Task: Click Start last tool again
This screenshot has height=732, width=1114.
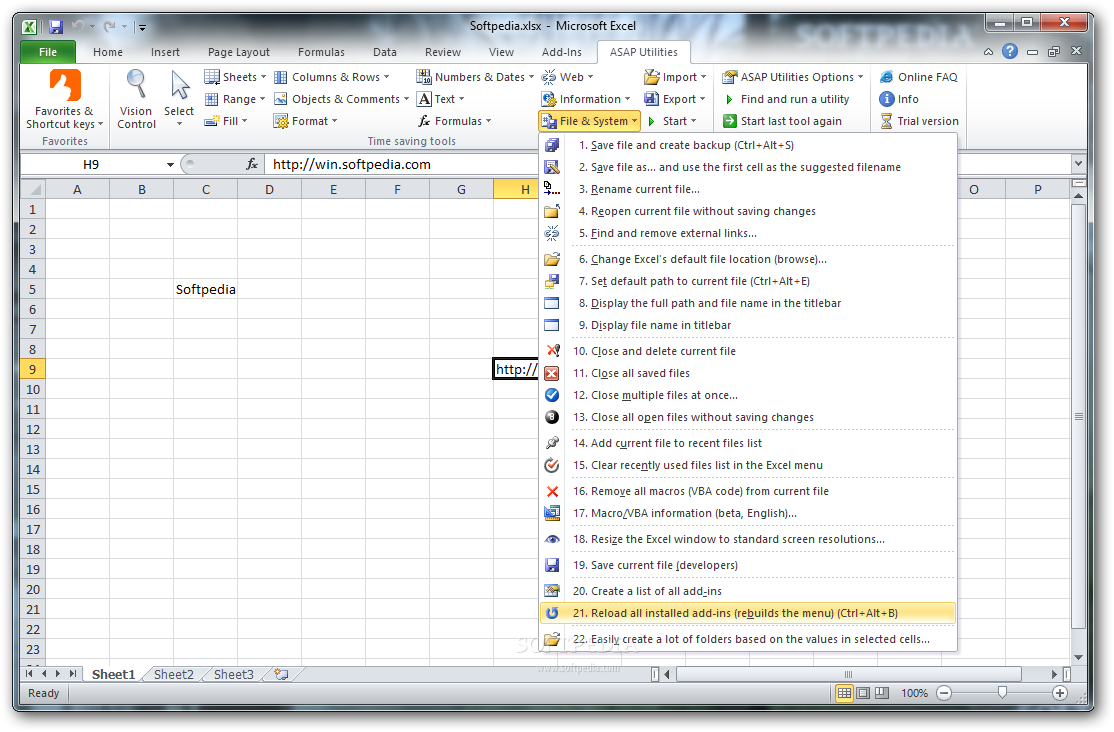Action: click(x=782, y=121)
